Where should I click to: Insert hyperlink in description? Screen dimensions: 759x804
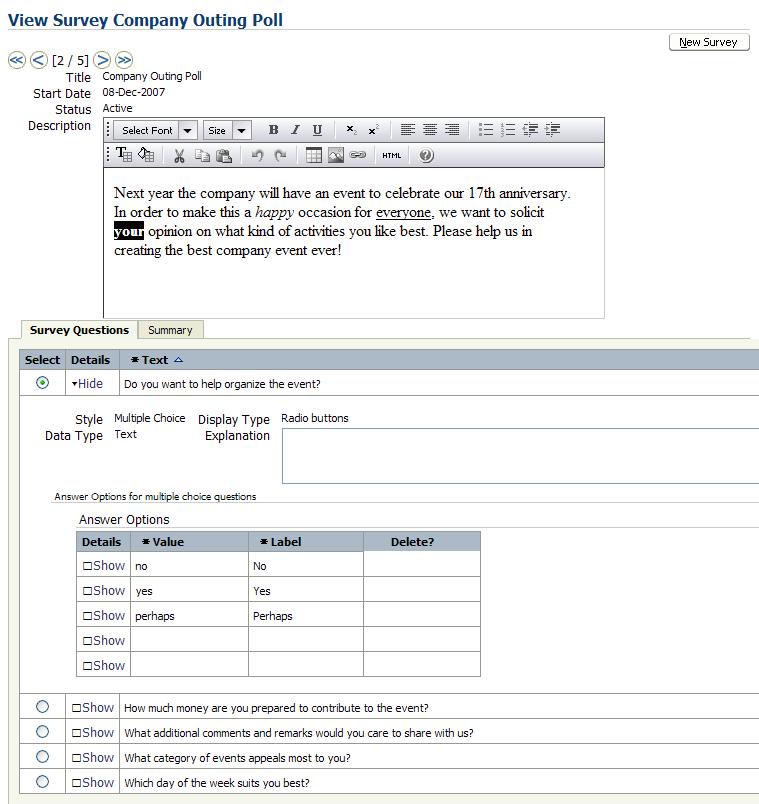pos(357,155)
